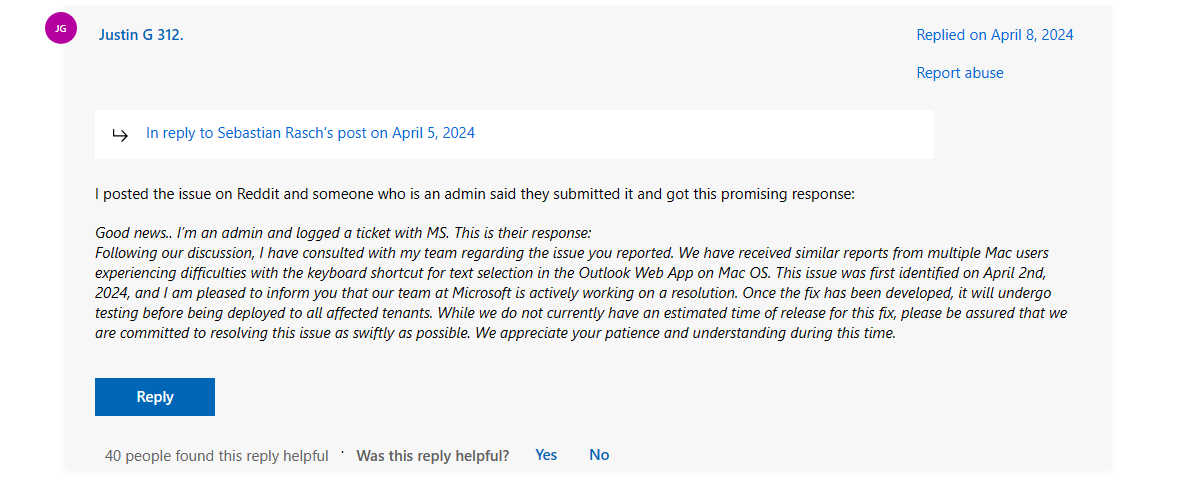Screen dimensions: 1181x488
Task: Click the italic Good news line
Action: [x=343, y=232]
